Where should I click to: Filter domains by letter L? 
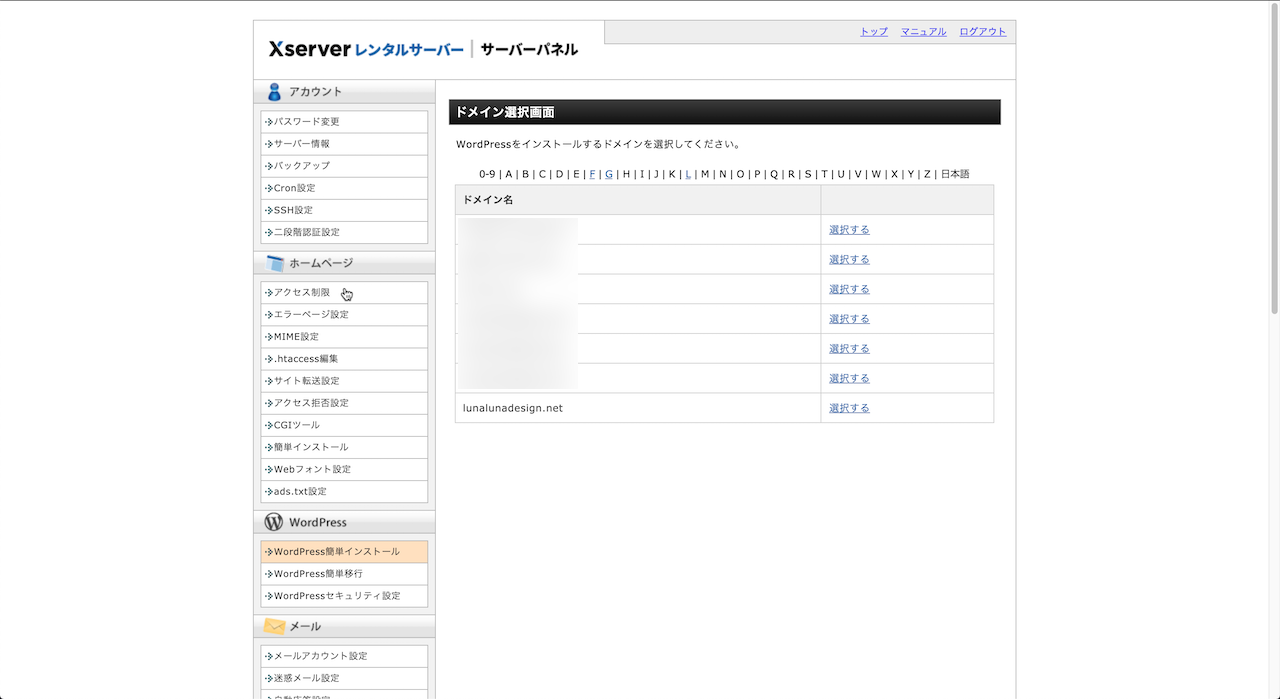pyautogui.click(x=688, y=174)
